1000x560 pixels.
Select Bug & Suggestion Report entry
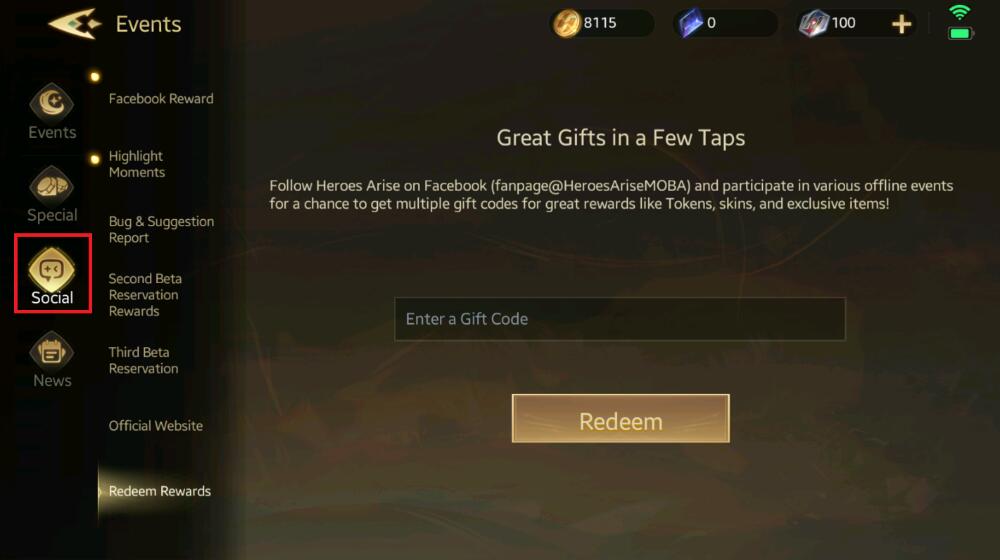tap(161, 230)
